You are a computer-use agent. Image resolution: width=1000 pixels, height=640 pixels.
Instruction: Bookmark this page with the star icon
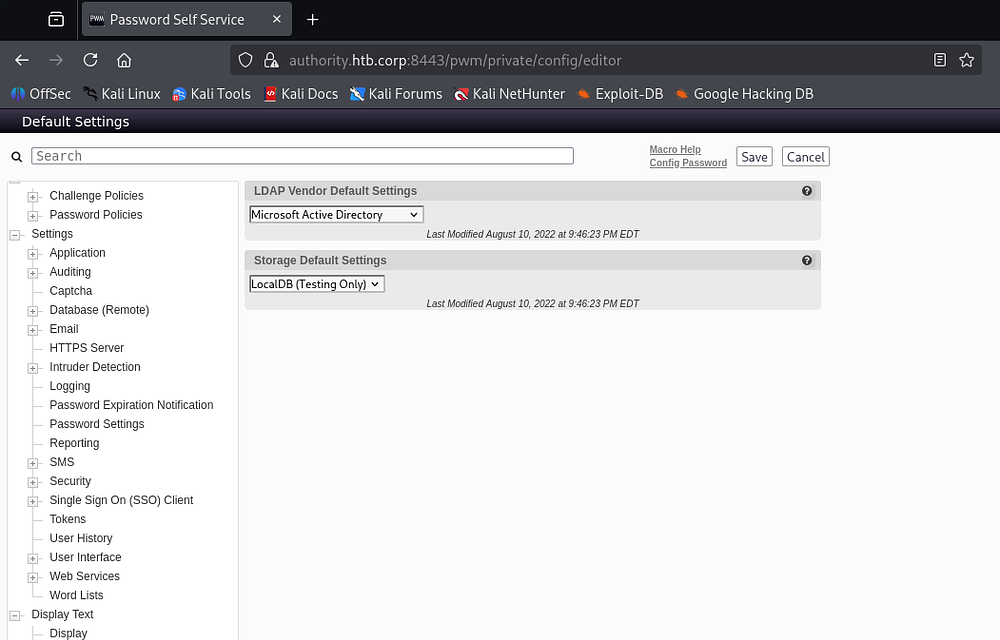point(966,60)
